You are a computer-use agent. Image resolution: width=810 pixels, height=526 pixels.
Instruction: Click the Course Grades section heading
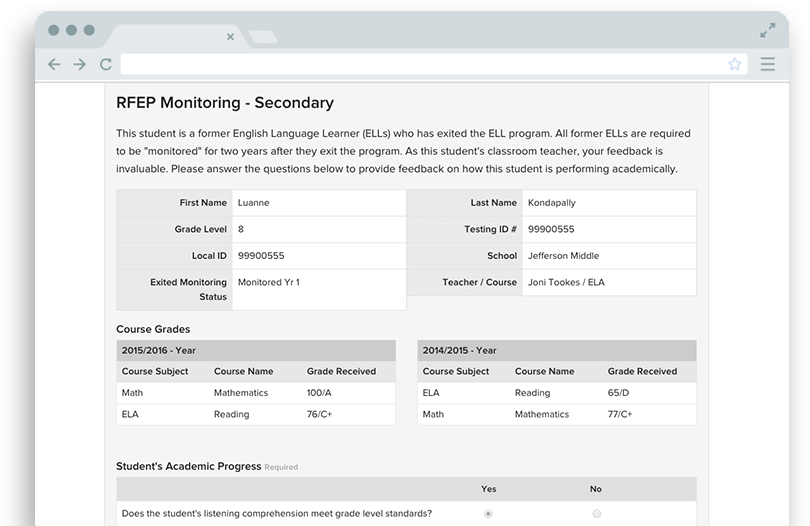[x=153, y=329]
